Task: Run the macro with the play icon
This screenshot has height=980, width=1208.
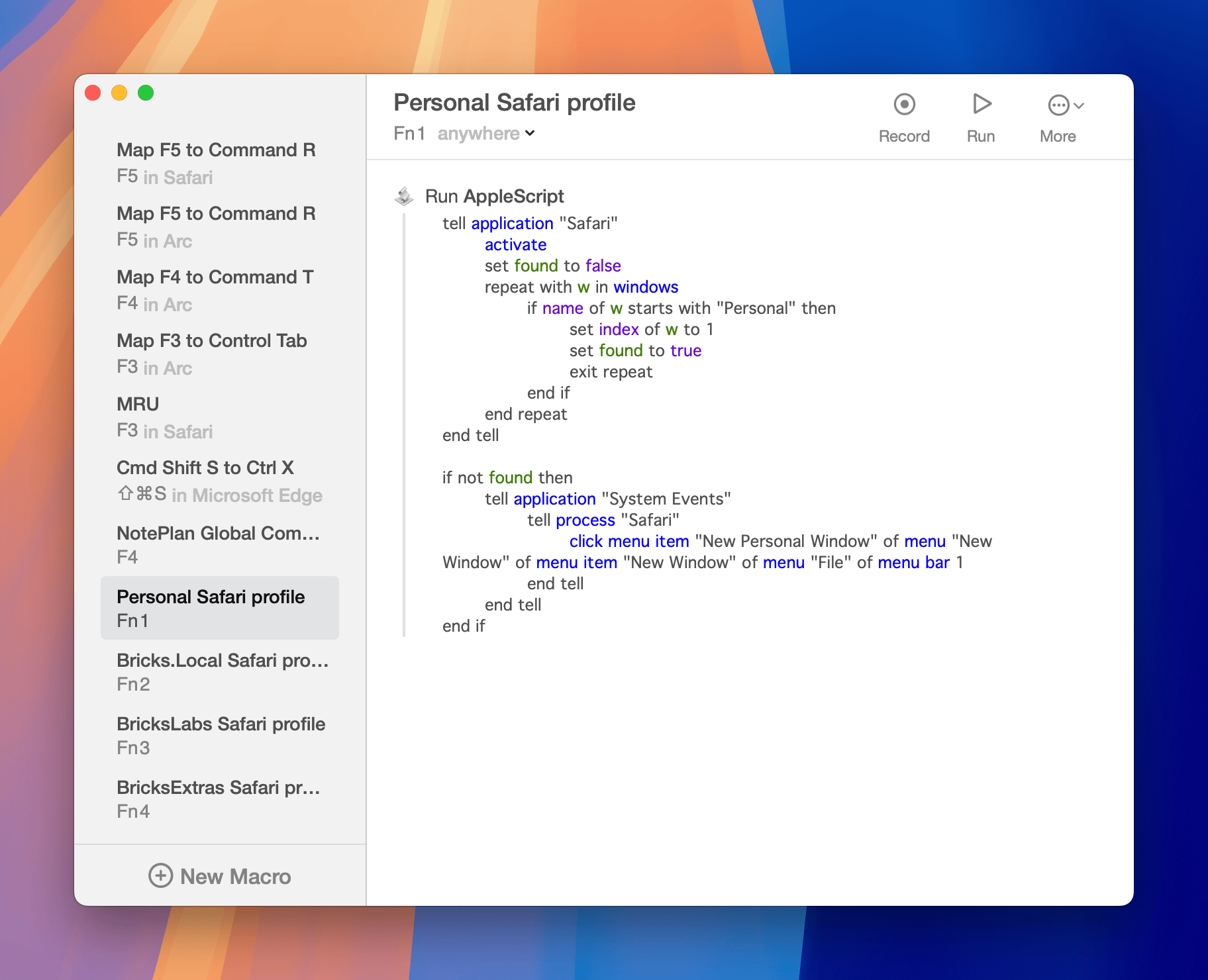Action: point(981,105)
